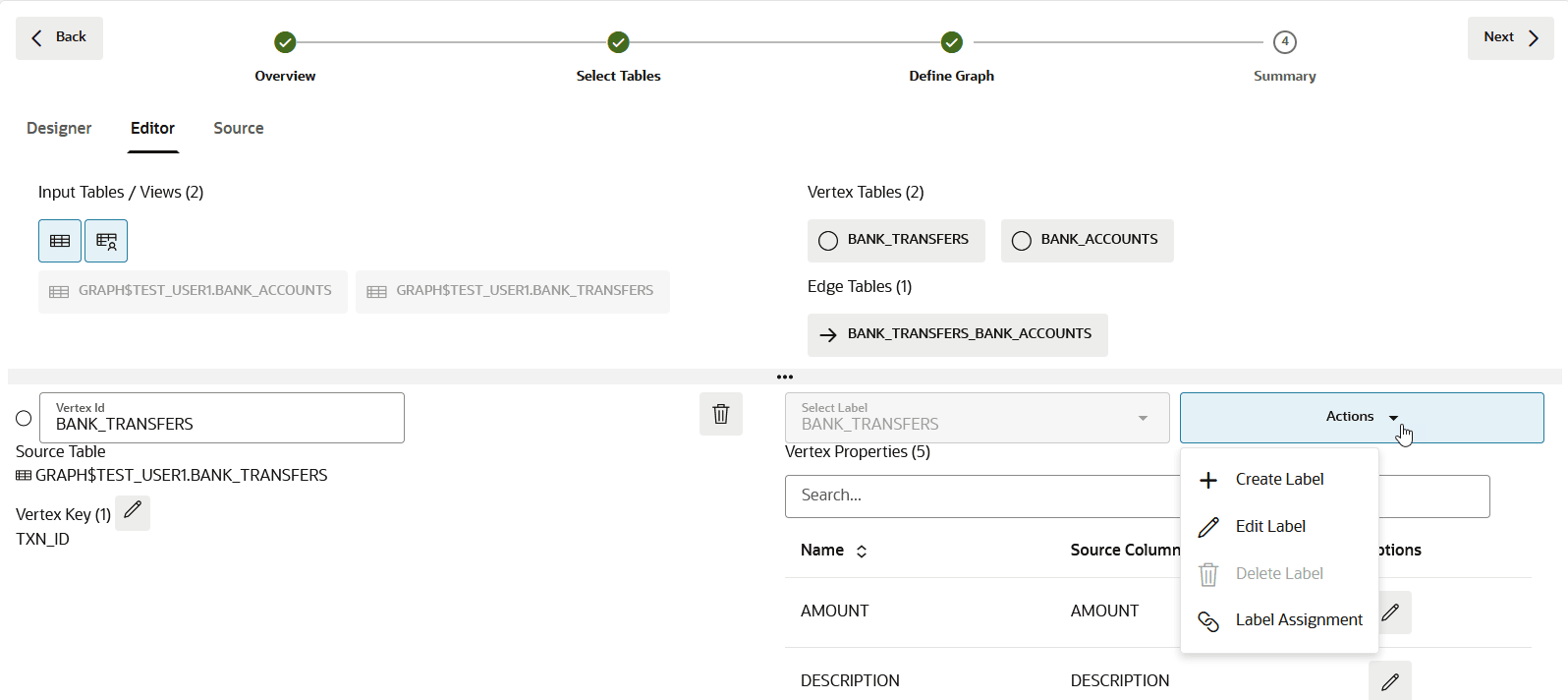The width and height of the screenshot is (1568, 700).
Task: Click the user table view icon
Action: pos(106,241)
